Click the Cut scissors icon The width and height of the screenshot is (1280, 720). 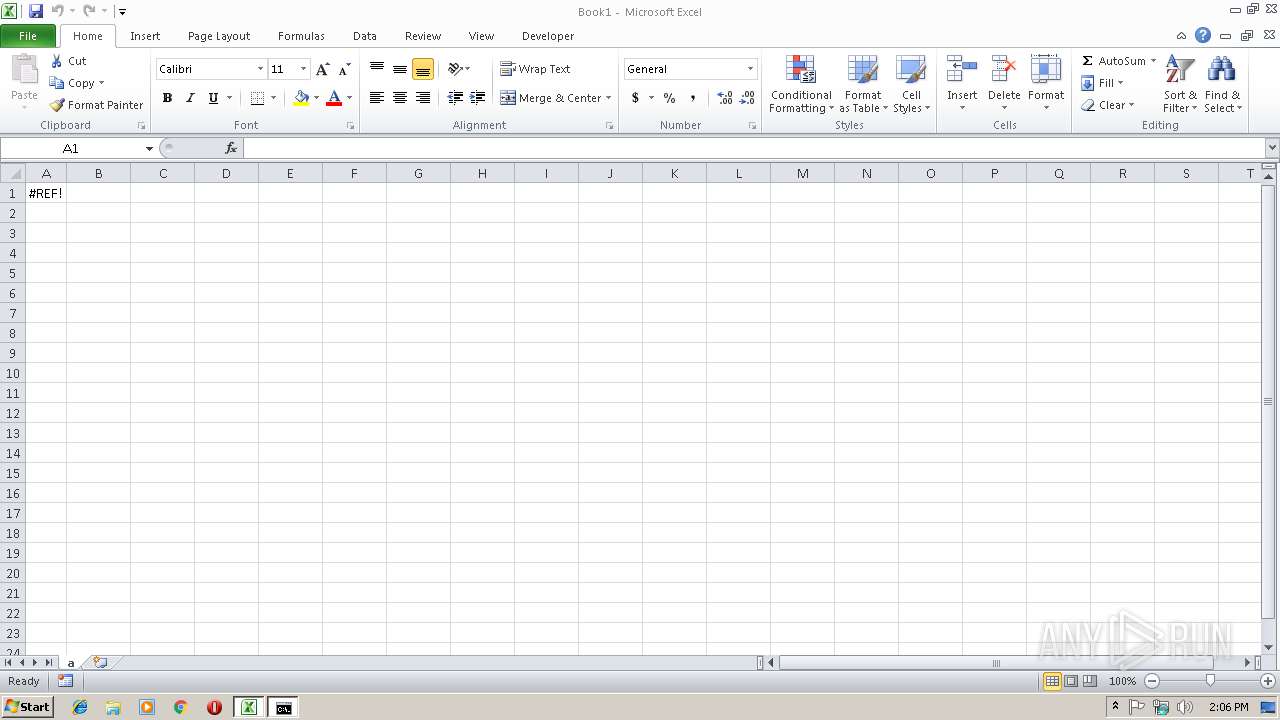(57, 61)
